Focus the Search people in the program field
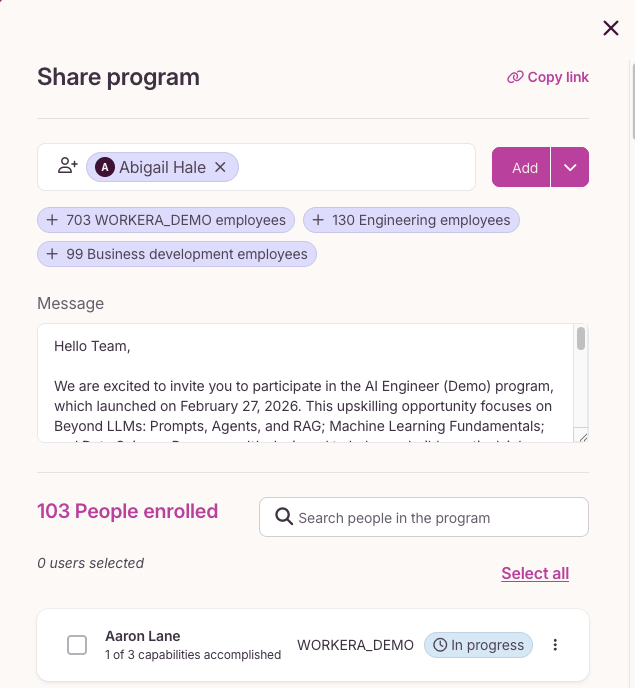Viewport: 635px width, 688px height. [424, 517]
